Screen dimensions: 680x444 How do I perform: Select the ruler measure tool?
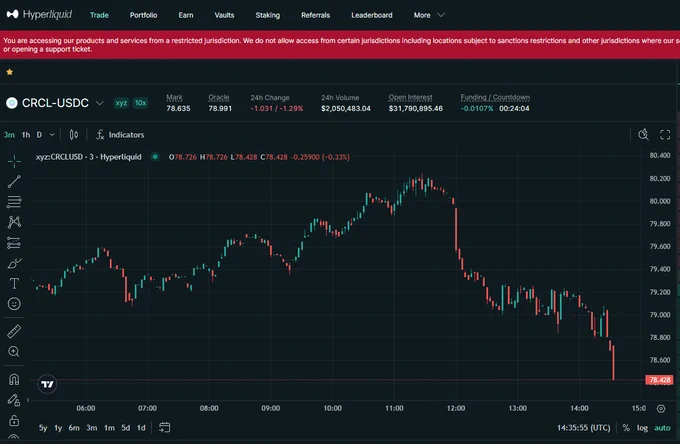14,331
